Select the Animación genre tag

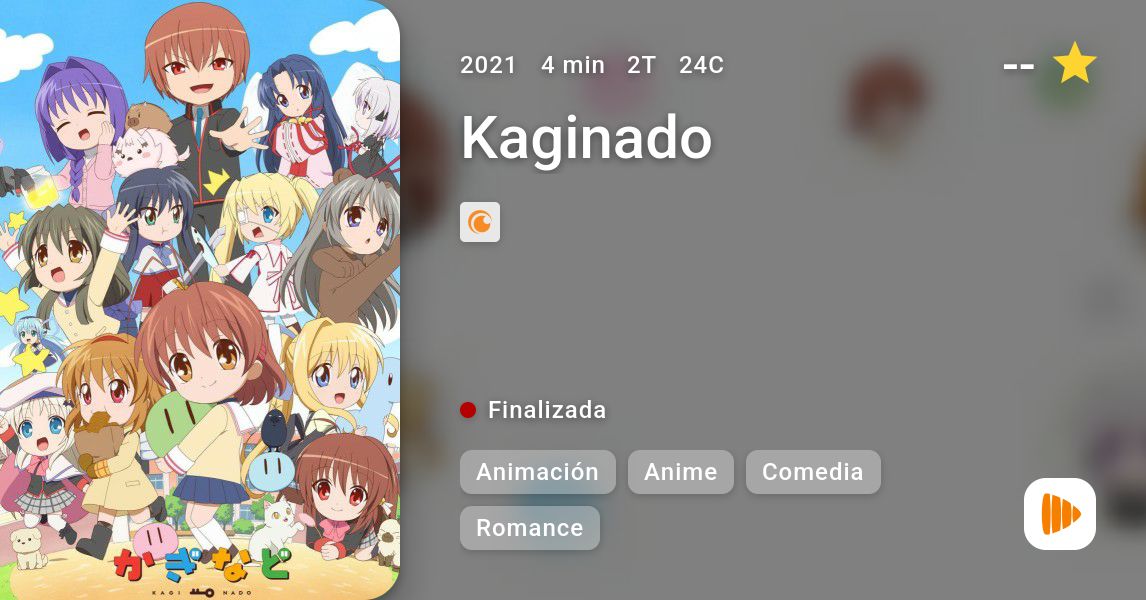(538, 472)
